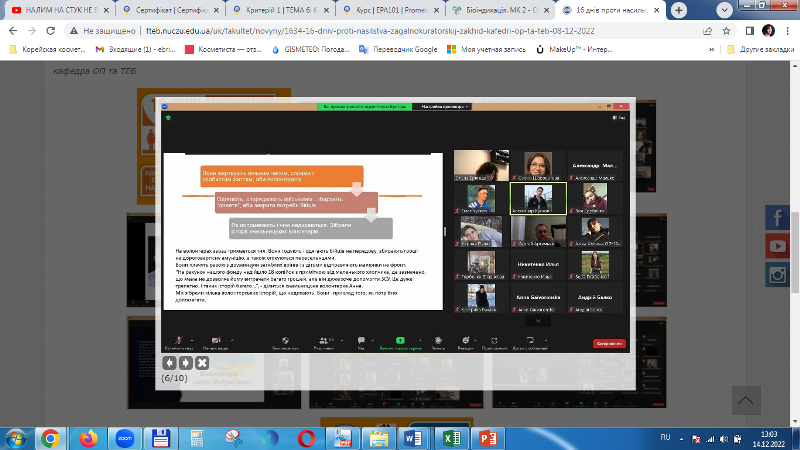The image size is (800, 450).
Task: Open Excel from the taskbar
Action: pos(452,439)
